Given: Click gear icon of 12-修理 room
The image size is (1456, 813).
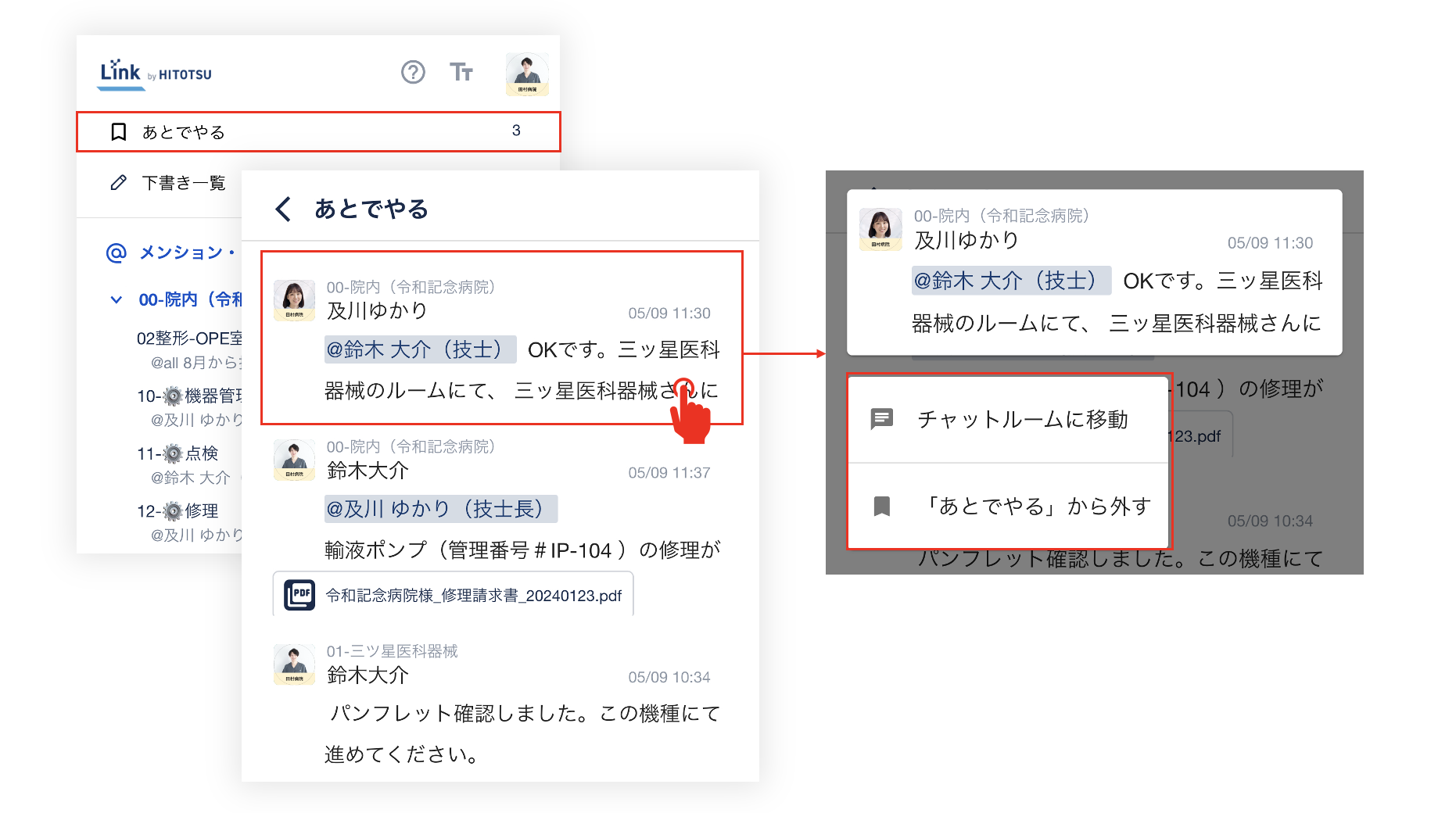Looking at the screenshot, I should point(173,511).
